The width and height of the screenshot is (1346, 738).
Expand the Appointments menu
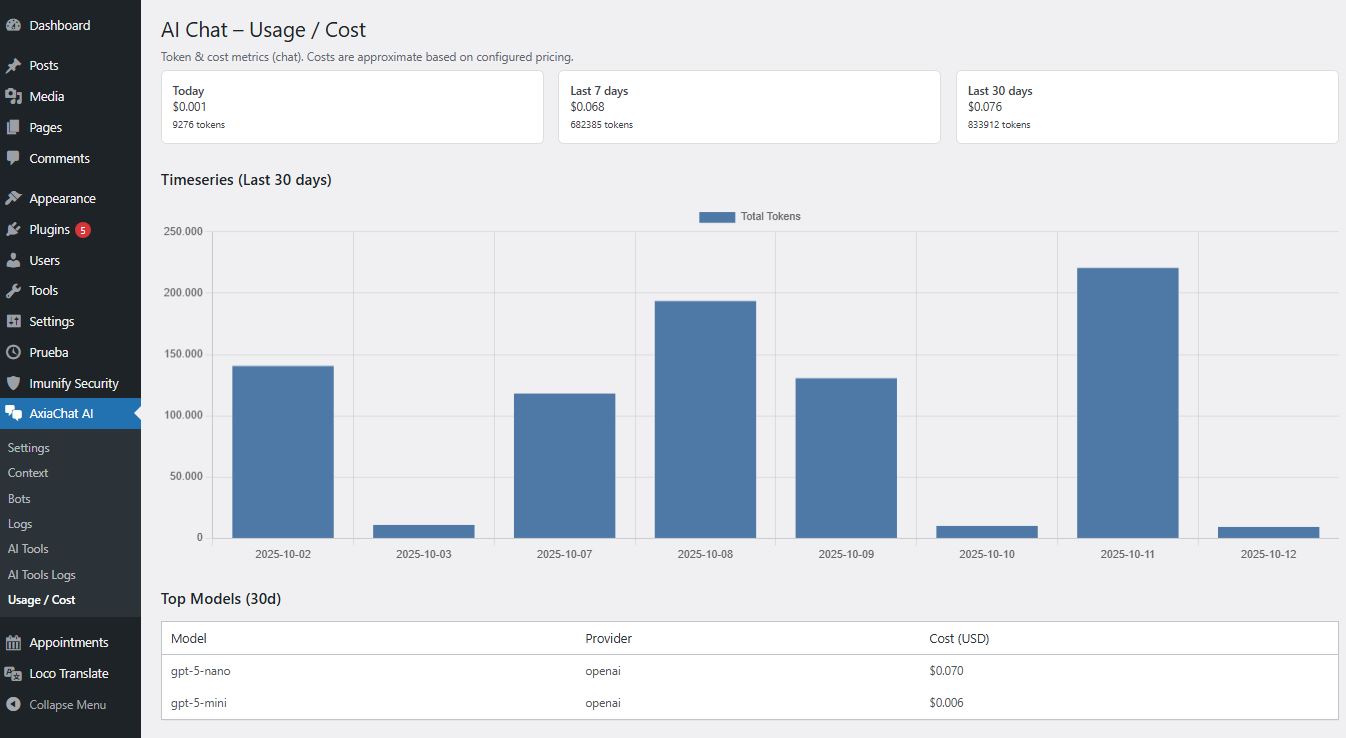point(69,642)
